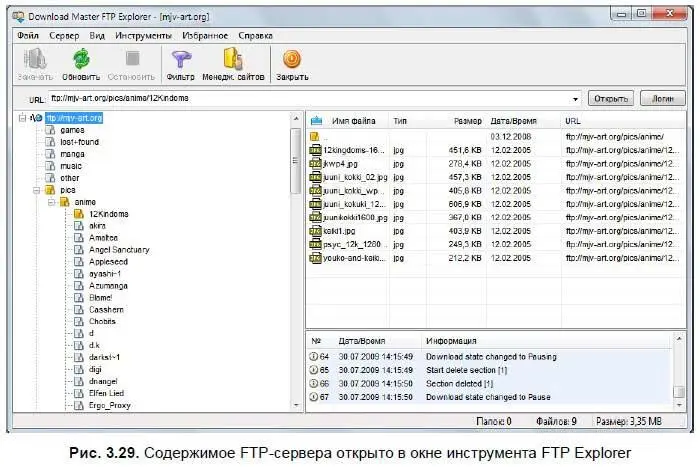This screenshot has width=700, height=467.
Task: Sort file list by Размер column header
Action: tap(467, 120)
